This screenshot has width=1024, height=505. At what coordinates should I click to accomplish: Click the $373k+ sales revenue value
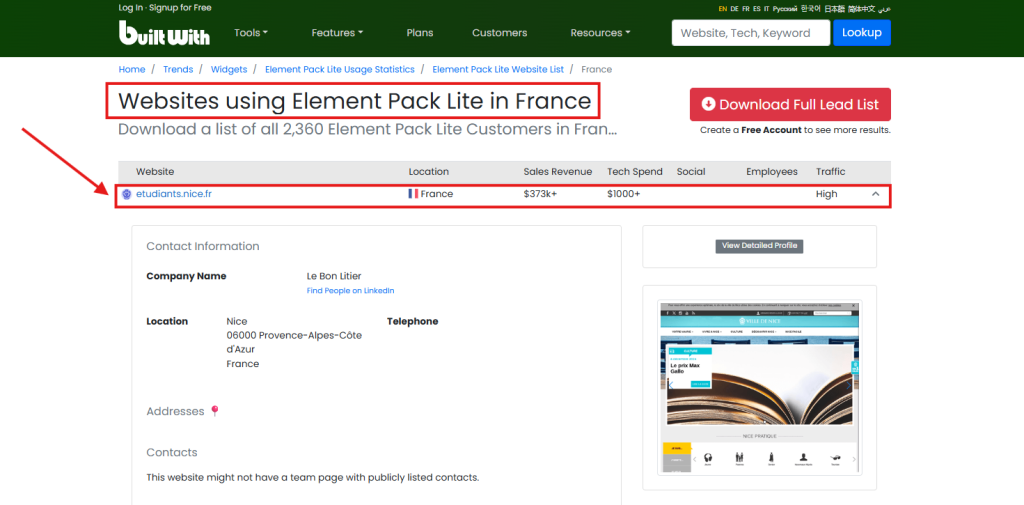pyautogui.click(x=540, y=194)
